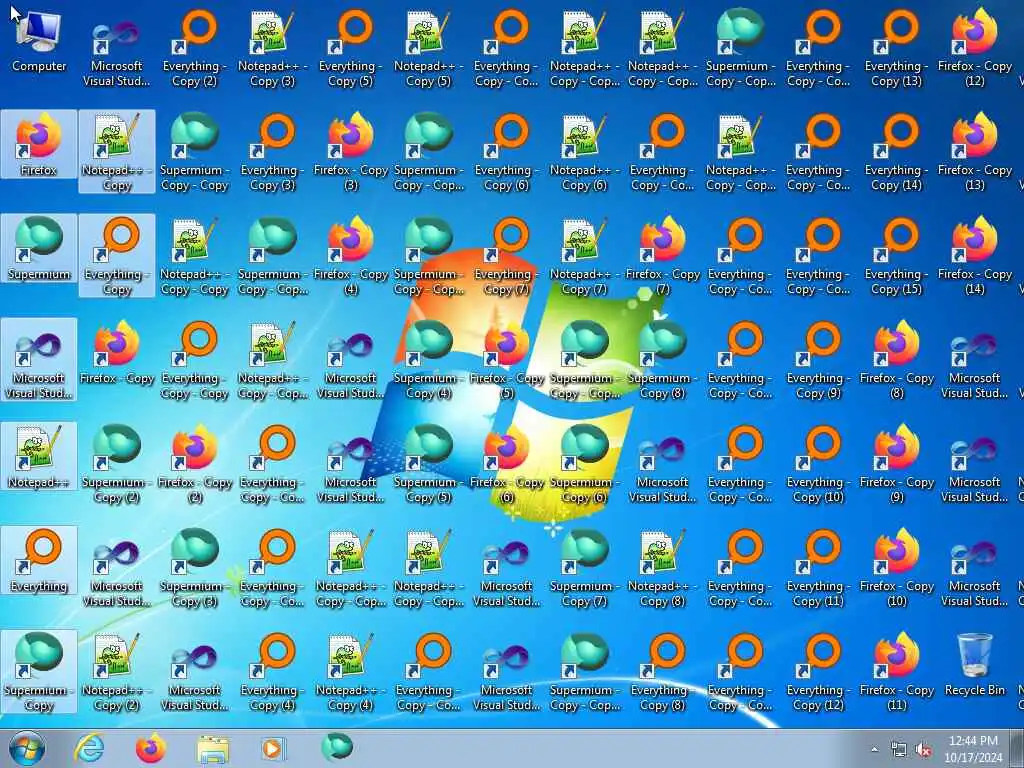The height and width of the screenshot is (768, 1024).
Task: Select the Supermium - Copy shortcut
Action: (39, 673)
